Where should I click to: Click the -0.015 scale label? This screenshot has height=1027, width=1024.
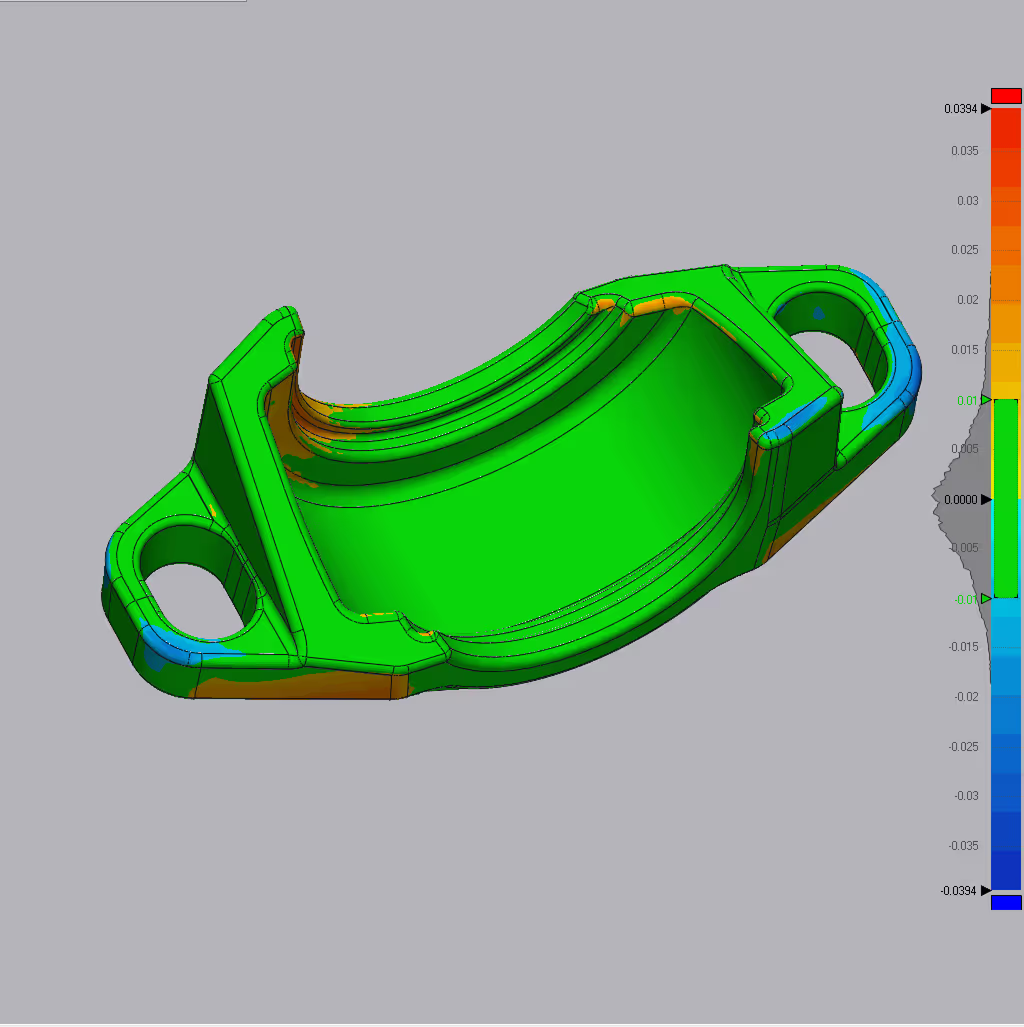963,647
